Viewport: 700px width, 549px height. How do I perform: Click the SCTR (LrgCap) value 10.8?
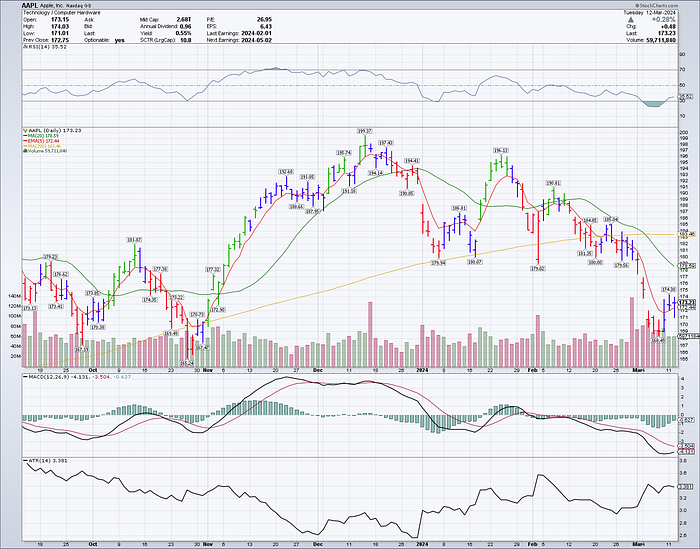185,40
